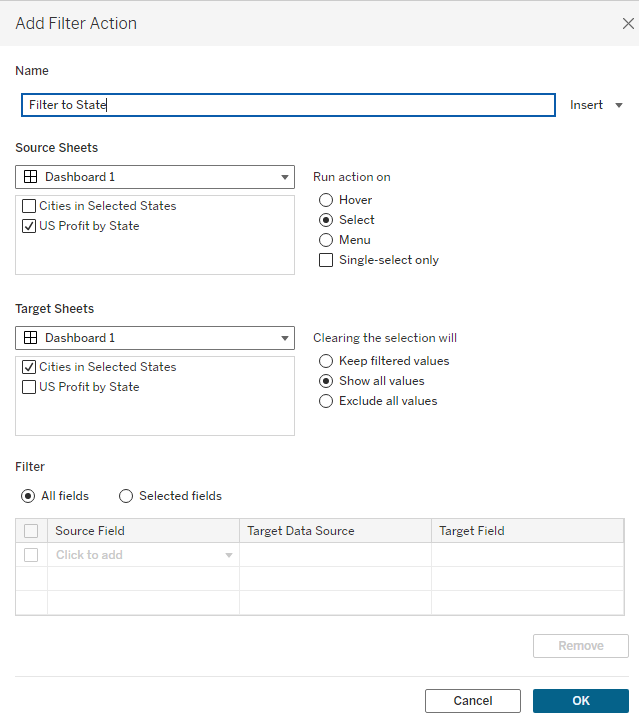639x727 pixels.
Task: Click the dashboard icon in Target Sheets dropdown
Action: pyautogui.click(x=31, y=338)
